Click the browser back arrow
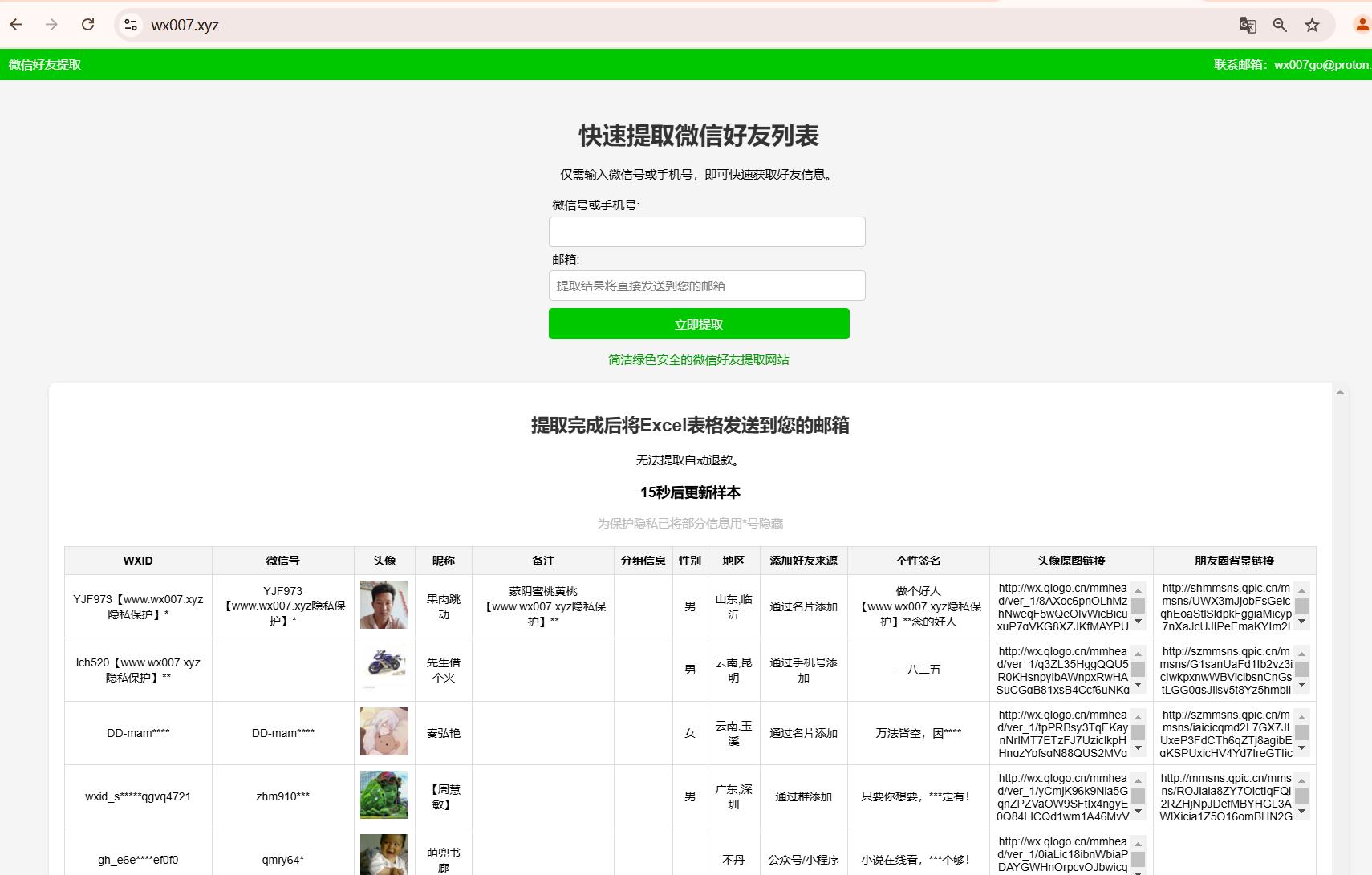This screenshot has height=875, width=1372. [16, 25]
